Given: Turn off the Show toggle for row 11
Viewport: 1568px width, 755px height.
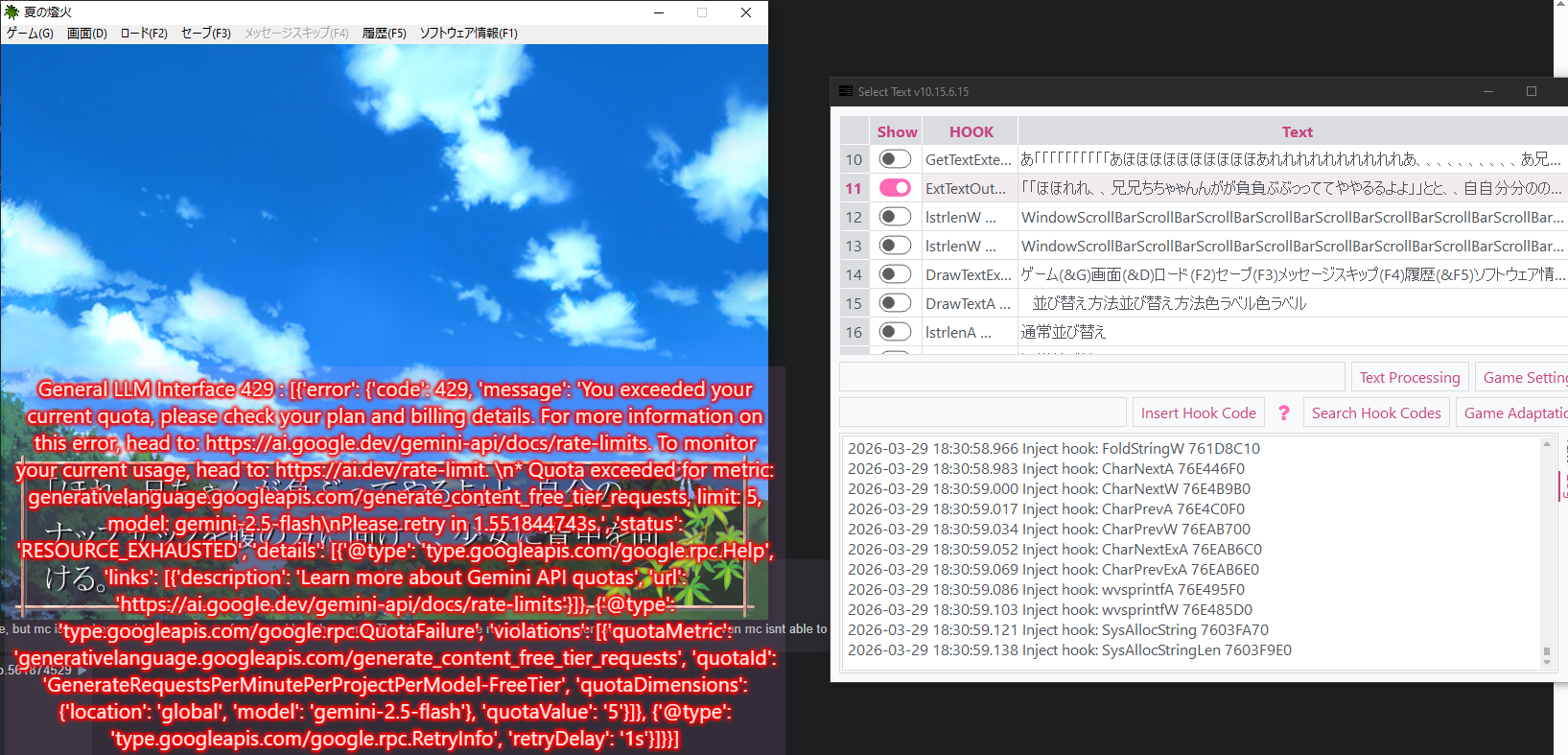Looking at the screenshot, I should (x=895, y=188).
